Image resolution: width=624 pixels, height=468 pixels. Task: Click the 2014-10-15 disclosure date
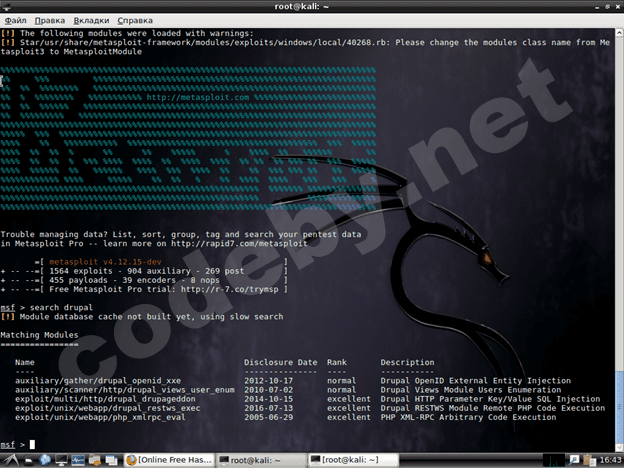269,399
